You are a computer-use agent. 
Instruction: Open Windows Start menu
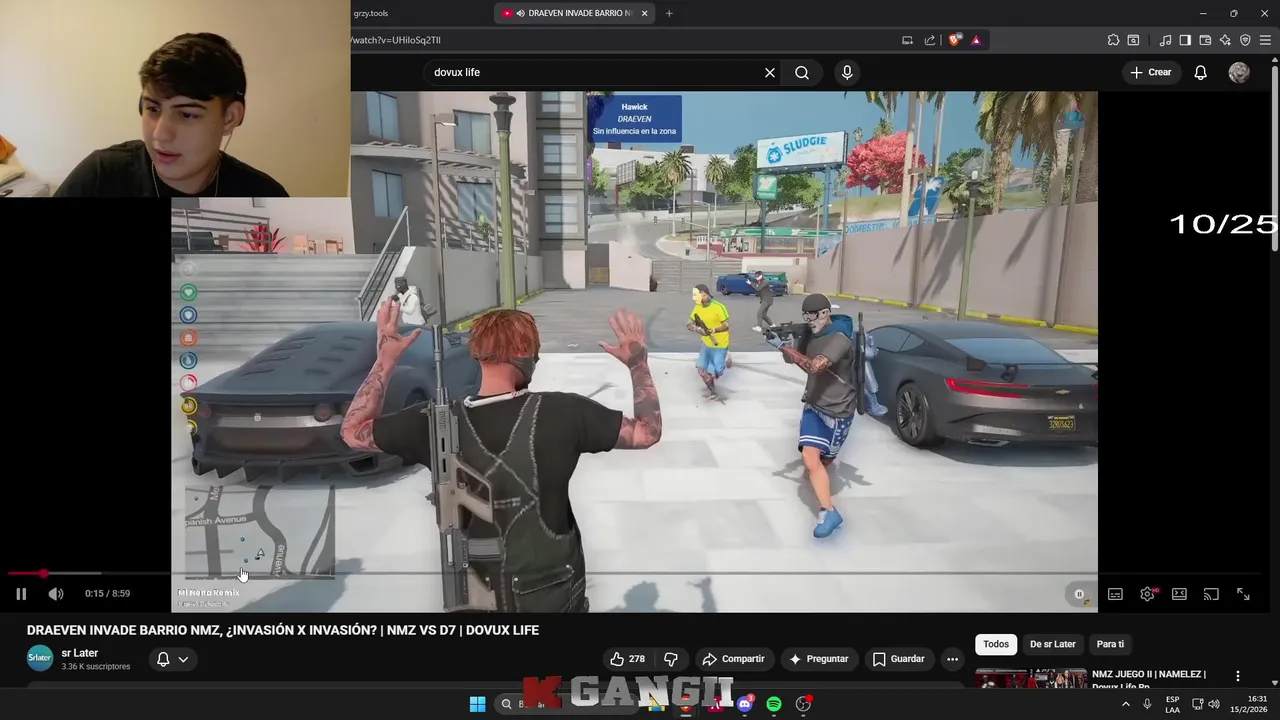[478, 704]
